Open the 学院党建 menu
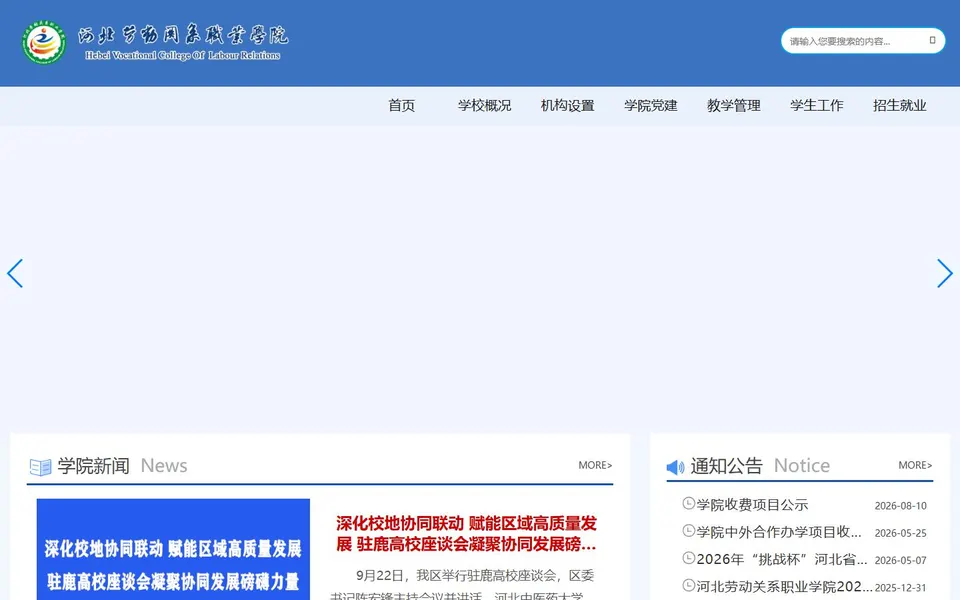Image resolution: width=960 pixels, height=600 pixels. point(651,105)
